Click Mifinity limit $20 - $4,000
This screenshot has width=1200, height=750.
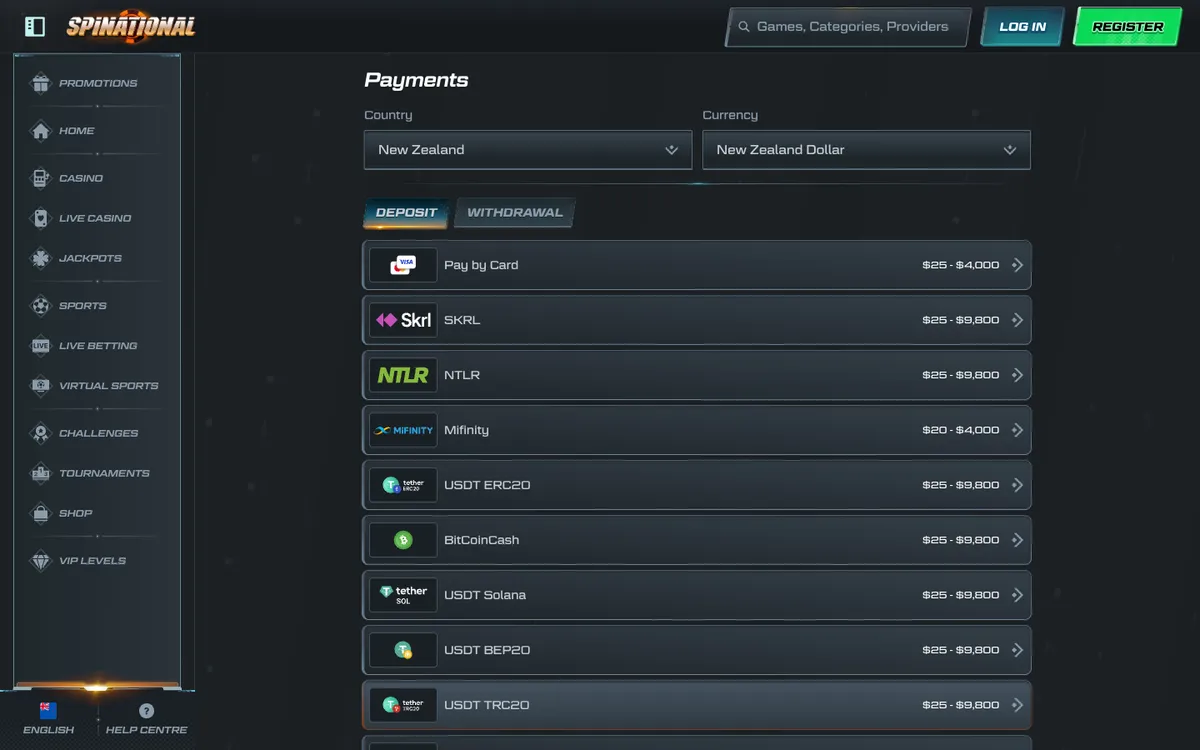(x=961, y=430)
